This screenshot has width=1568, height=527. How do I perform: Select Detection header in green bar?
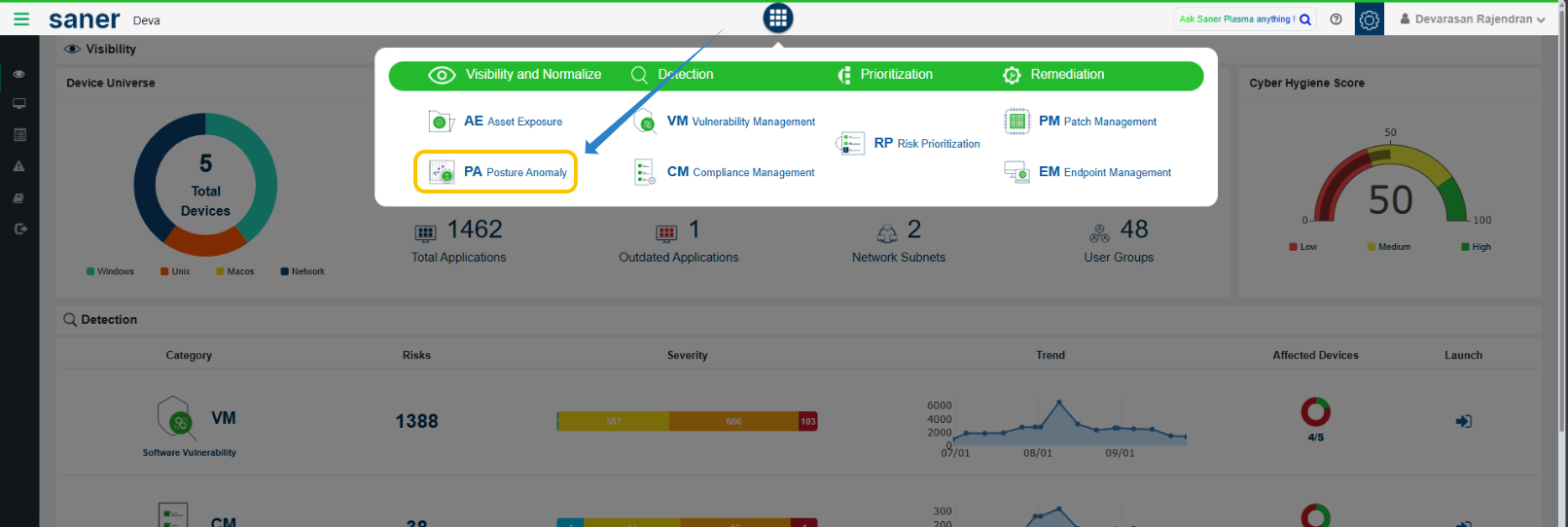click(672, 75)
